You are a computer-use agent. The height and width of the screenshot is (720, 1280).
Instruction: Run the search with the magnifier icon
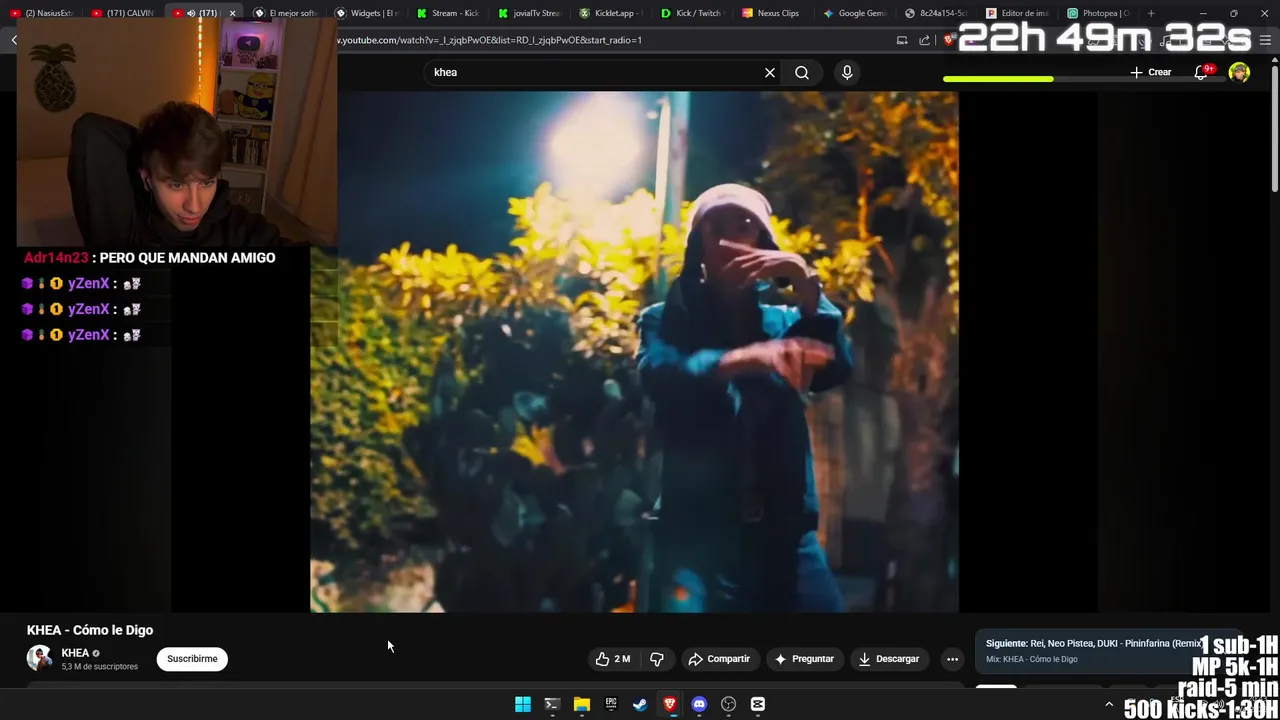click(802, 72)
